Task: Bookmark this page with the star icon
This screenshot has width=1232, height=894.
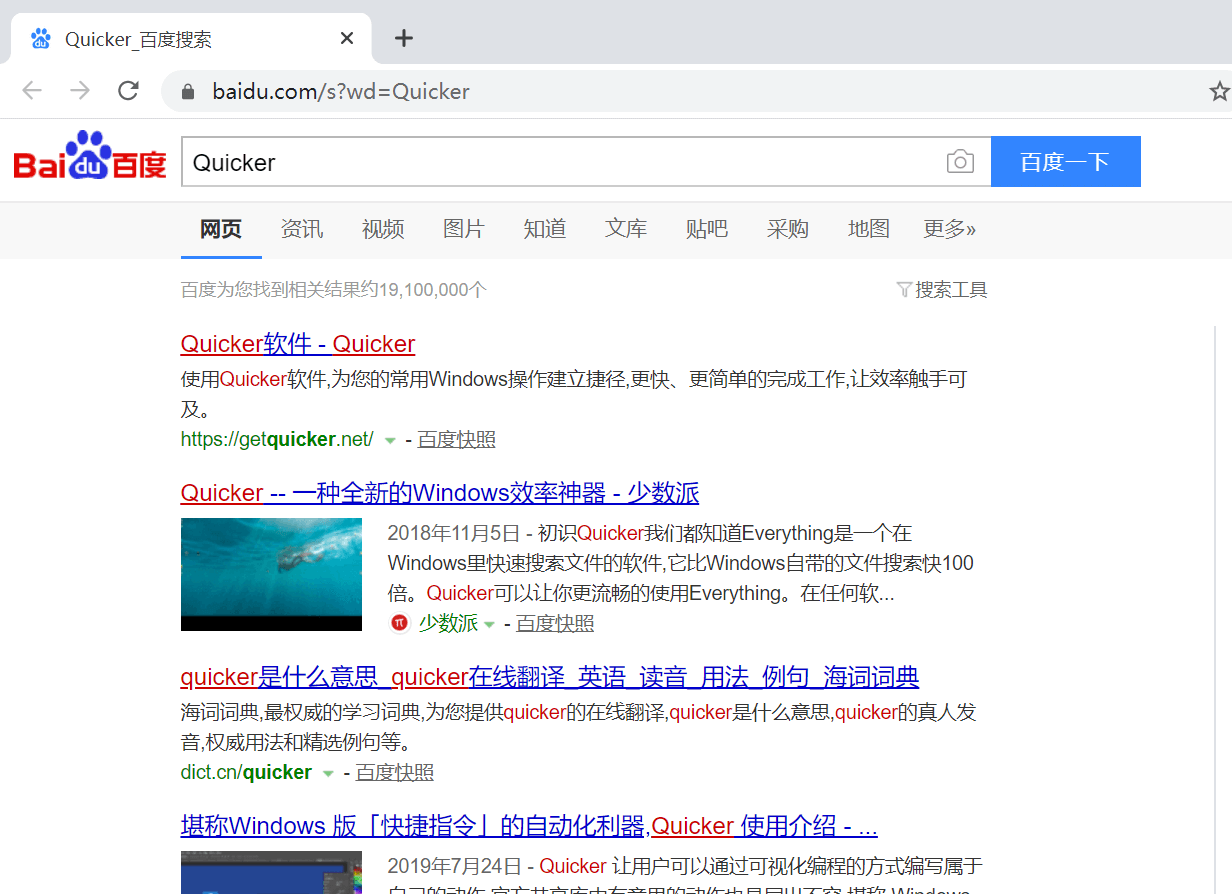Action: coord(1219,91)
